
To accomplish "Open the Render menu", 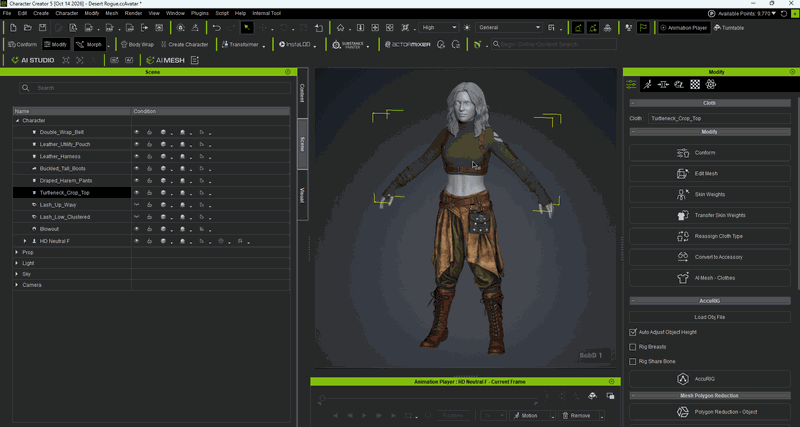I will (133, 13).
